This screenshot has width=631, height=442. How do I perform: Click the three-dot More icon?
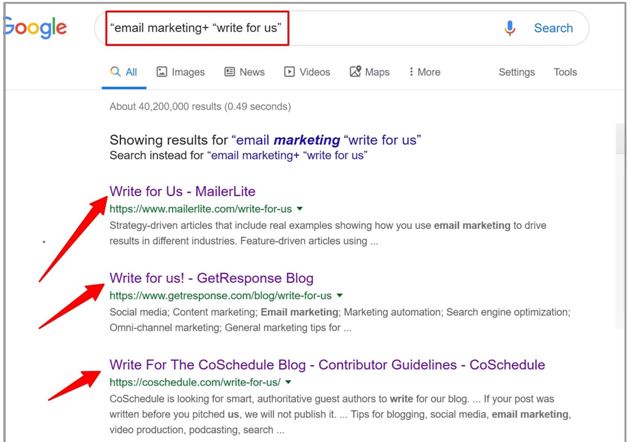411,72
